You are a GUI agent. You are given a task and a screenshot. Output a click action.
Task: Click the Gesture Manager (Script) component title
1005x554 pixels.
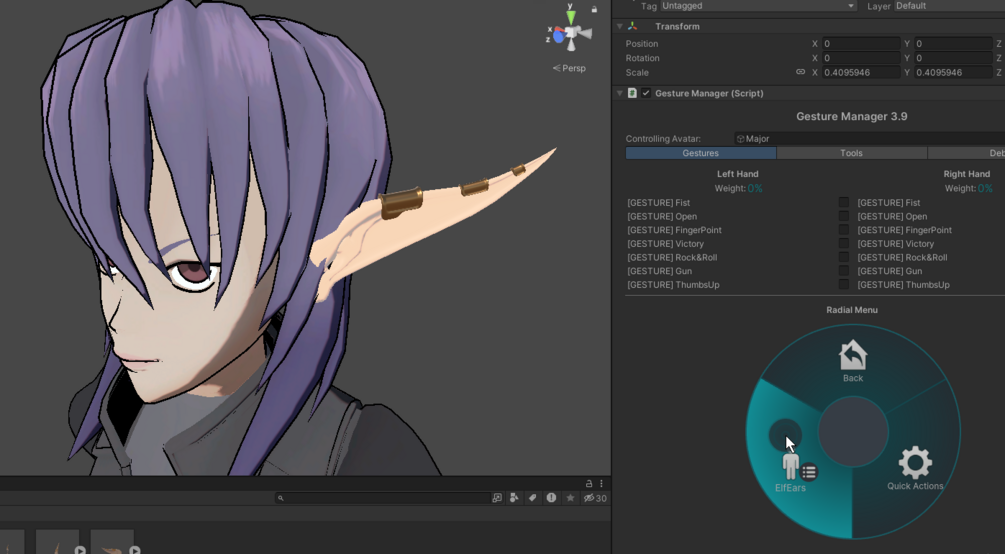tap(709, 93)
